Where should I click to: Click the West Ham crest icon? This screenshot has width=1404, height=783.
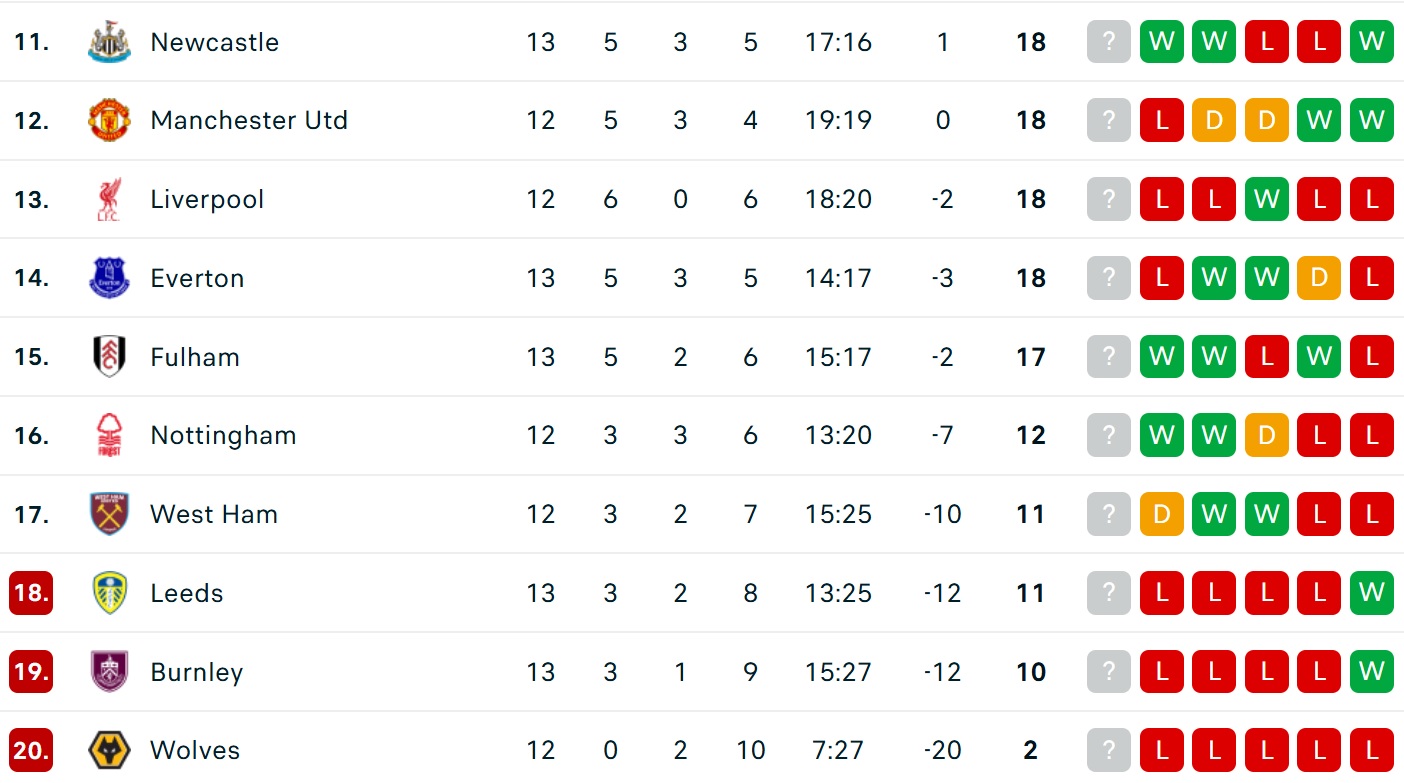(109, 514)
